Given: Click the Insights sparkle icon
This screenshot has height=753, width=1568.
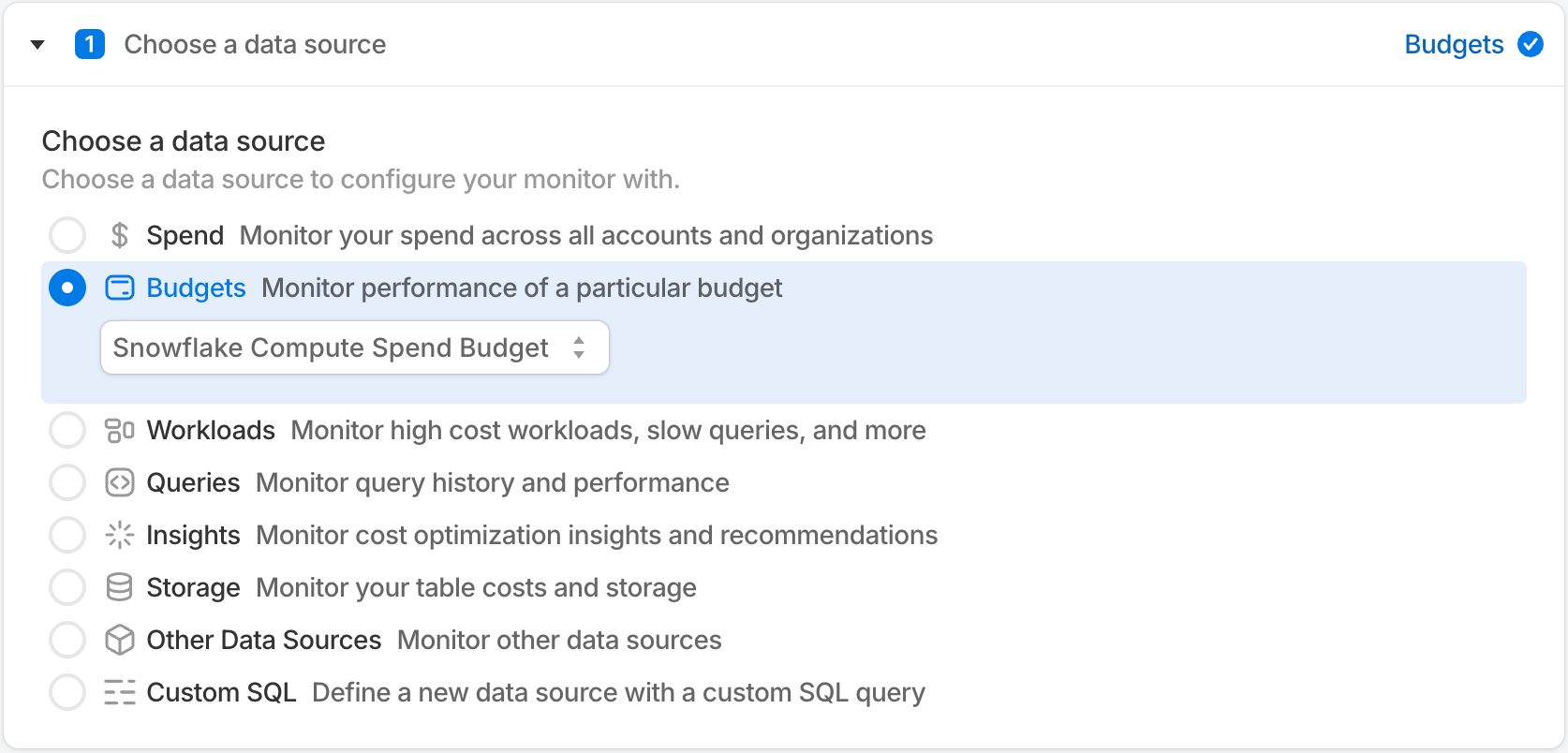Looking at the screenshot, I should click(120, 535).
